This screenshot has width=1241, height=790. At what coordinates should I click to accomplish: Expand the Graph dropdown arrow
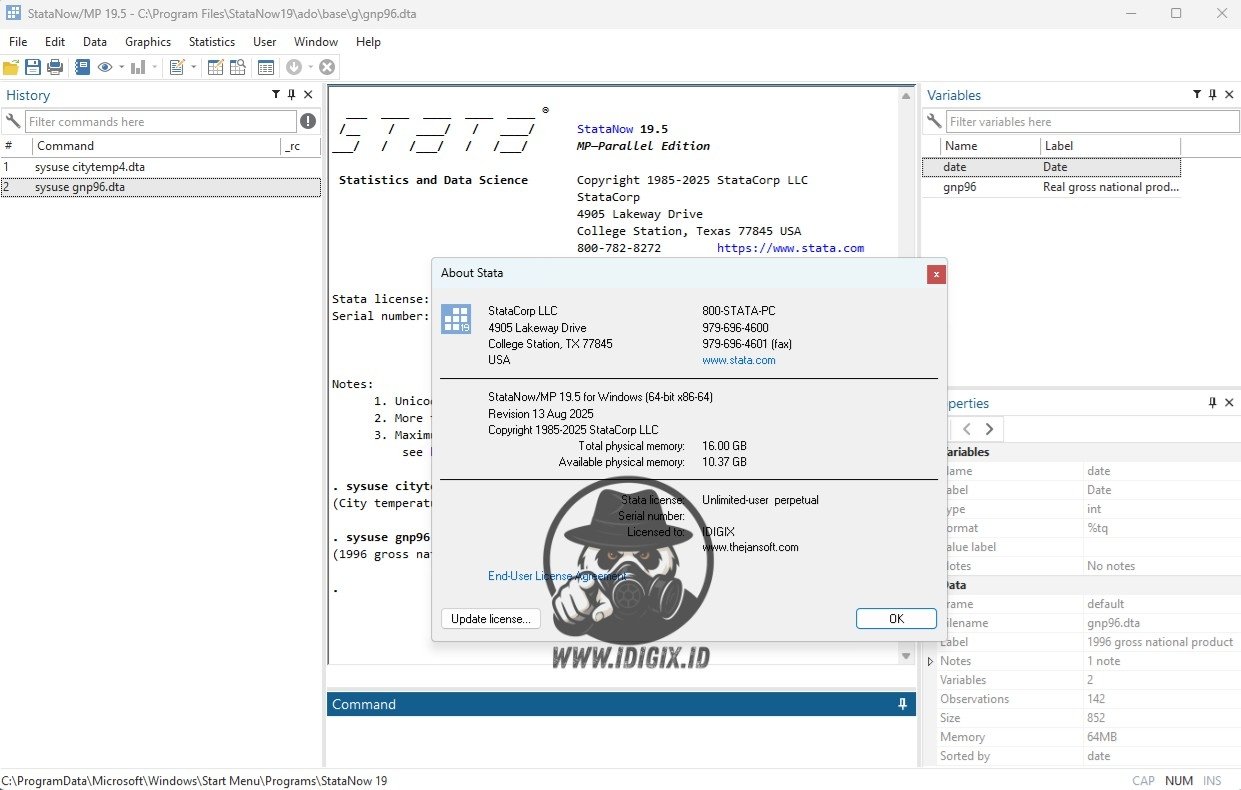(155, 67)
